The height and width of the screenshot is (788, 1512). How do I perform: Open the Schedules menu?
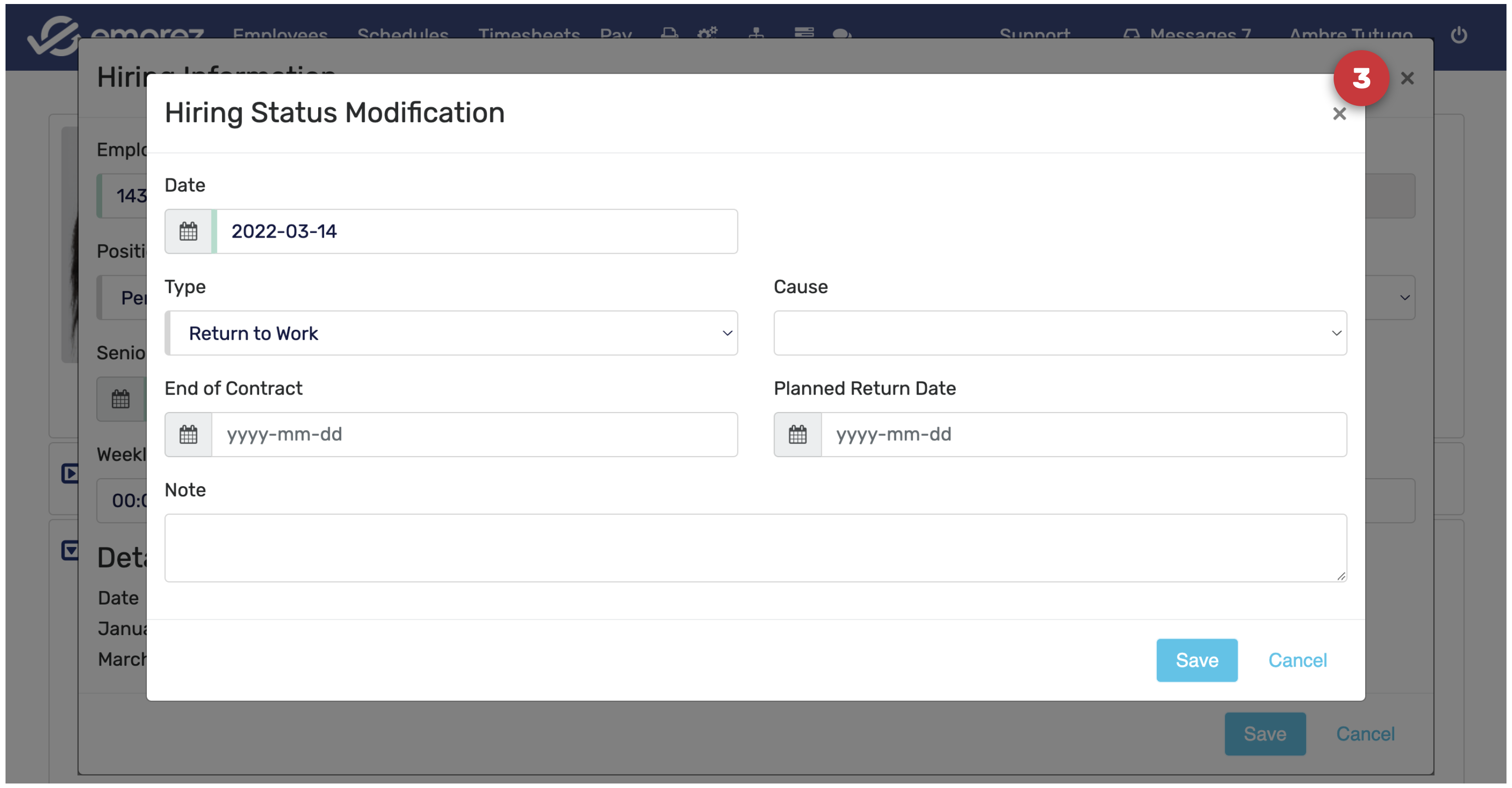tap(403, 34)
